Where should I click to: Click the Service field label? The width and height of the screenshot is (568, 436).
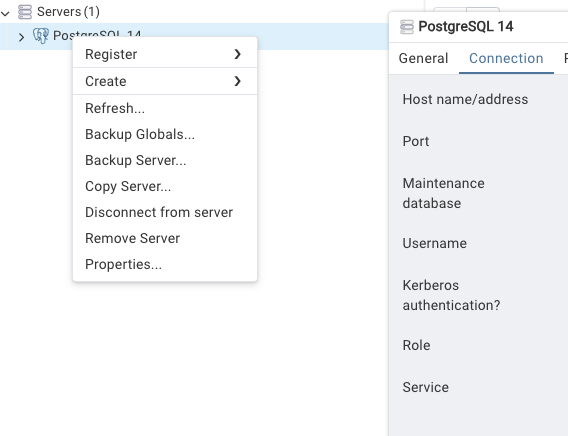tap(425, 387)
